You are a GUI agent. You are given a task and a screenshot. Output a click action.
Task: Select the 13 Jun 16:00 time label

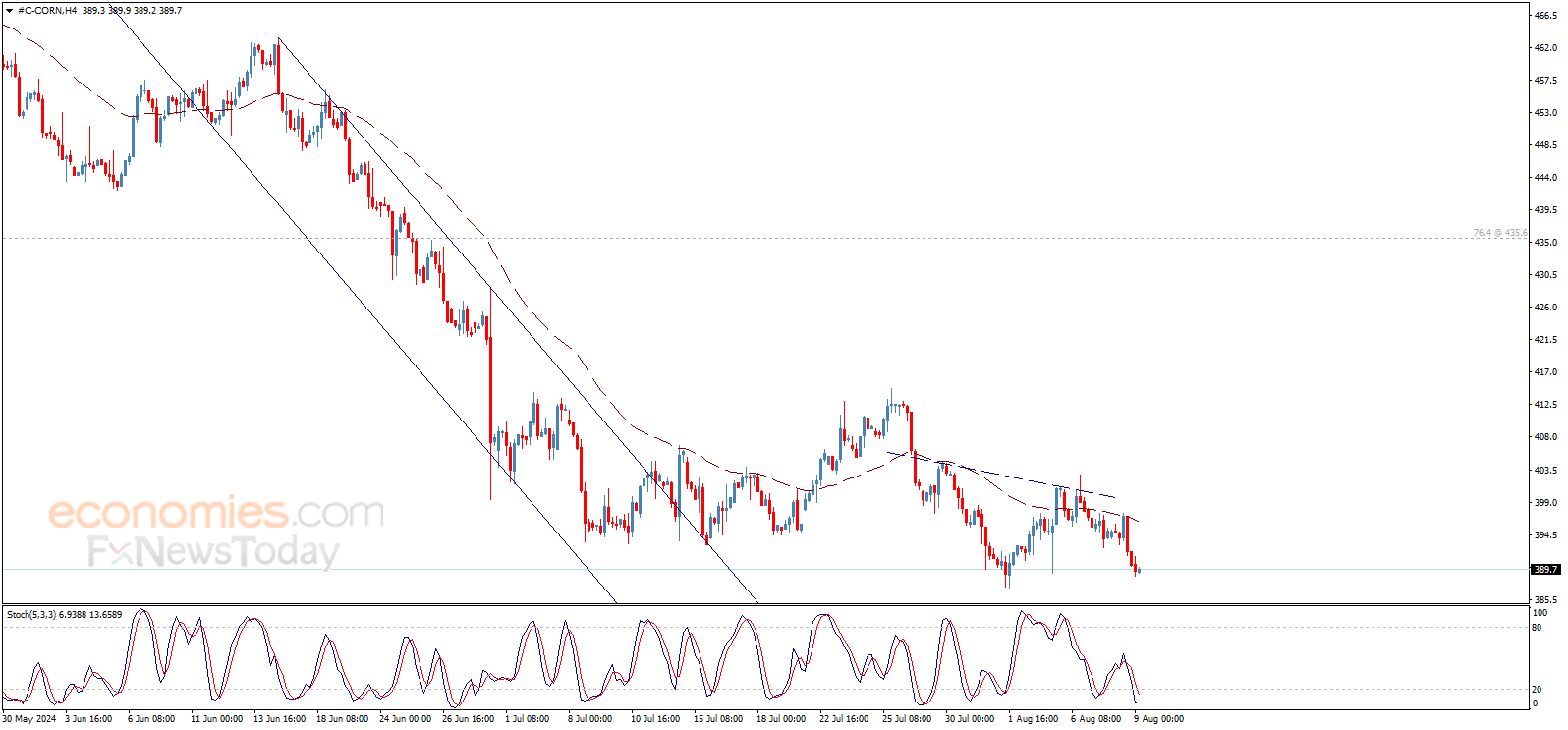(x=279, y=719)
